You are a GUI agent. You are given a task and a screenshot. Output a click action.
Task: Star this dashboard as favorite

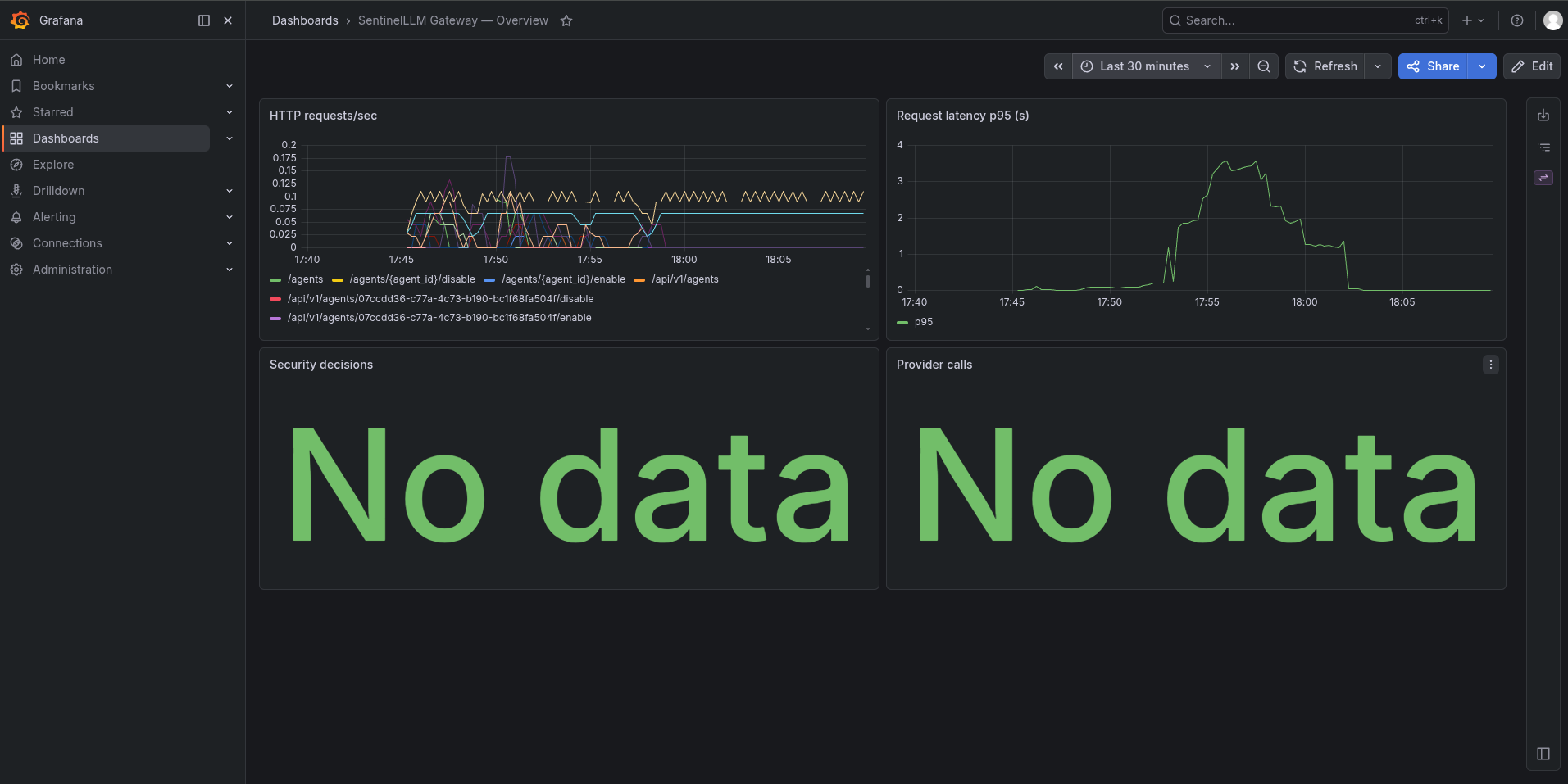566,20
